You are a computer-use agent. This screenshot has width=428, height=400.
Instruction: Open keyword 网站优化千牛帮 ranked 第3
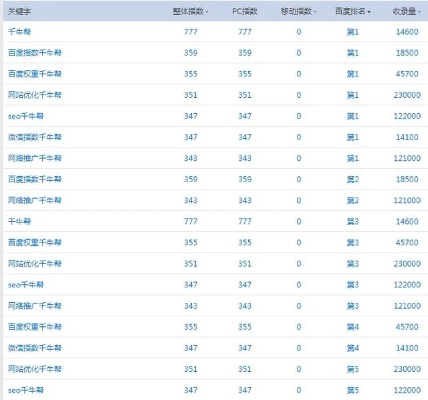point(35,264)
